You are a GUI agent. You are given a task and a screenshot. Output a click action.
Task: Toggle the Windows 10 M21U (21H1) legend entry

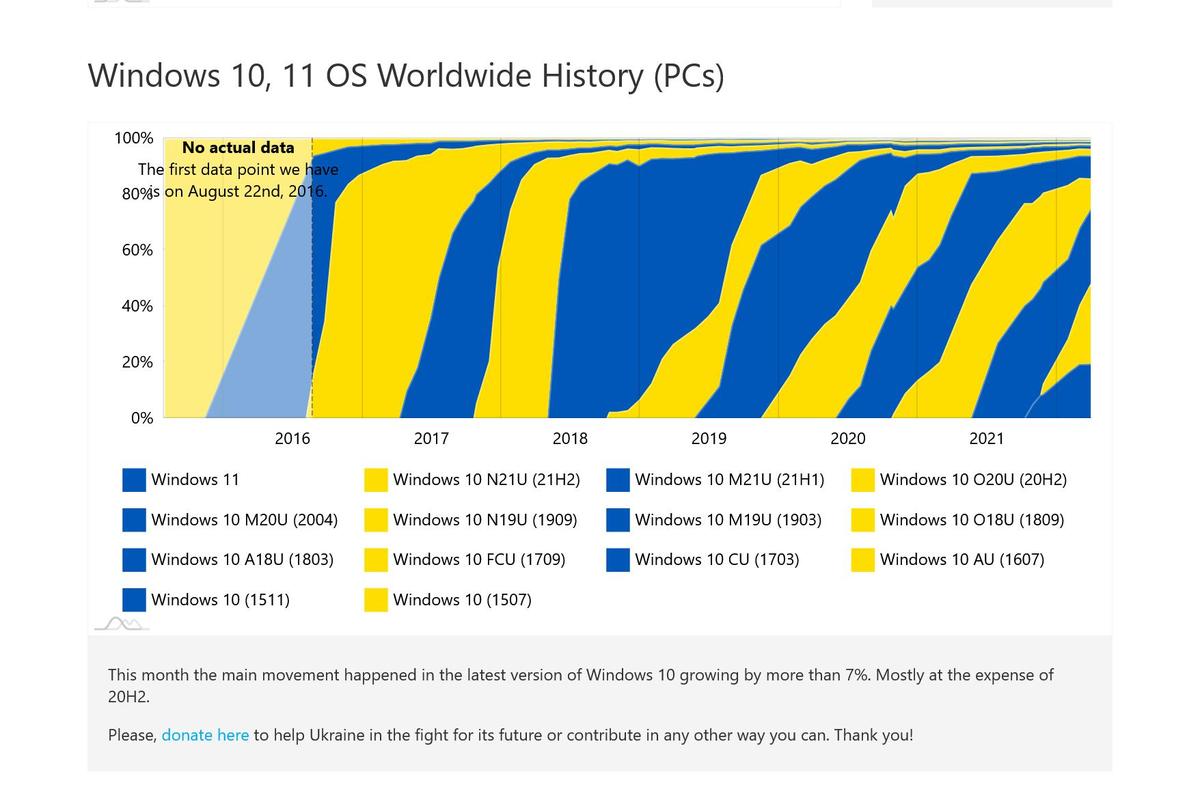click(715, 480)
